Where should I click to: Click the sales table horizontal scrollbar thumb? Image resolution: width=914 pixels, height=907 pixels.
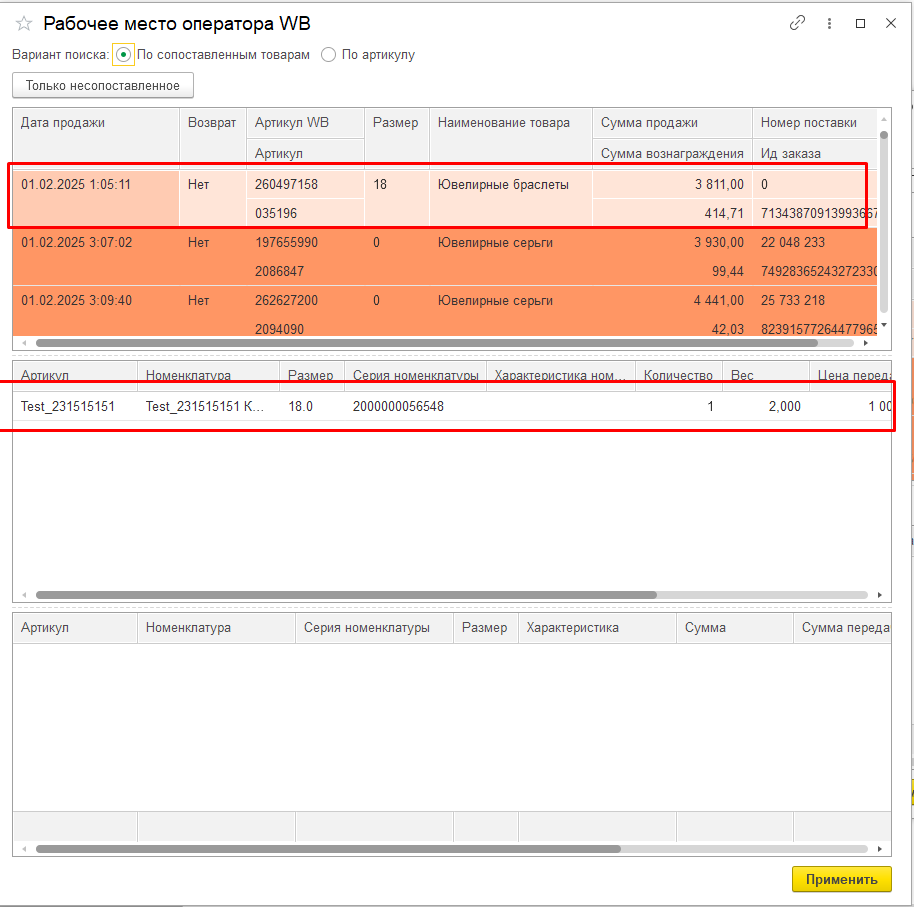(427, 343)
